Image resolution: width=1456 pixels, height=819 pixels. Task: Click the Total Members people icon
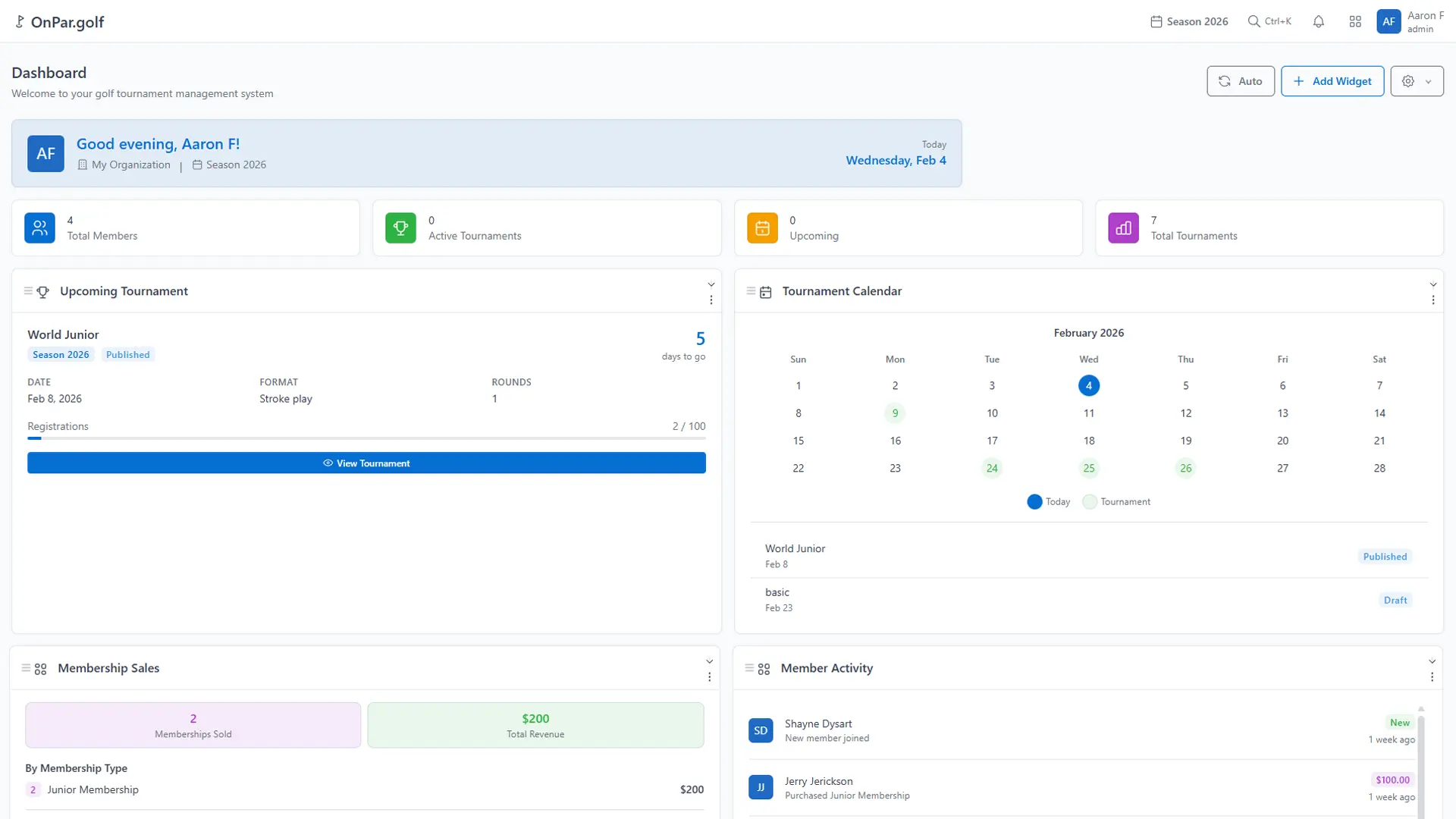(x=39, y=227)
